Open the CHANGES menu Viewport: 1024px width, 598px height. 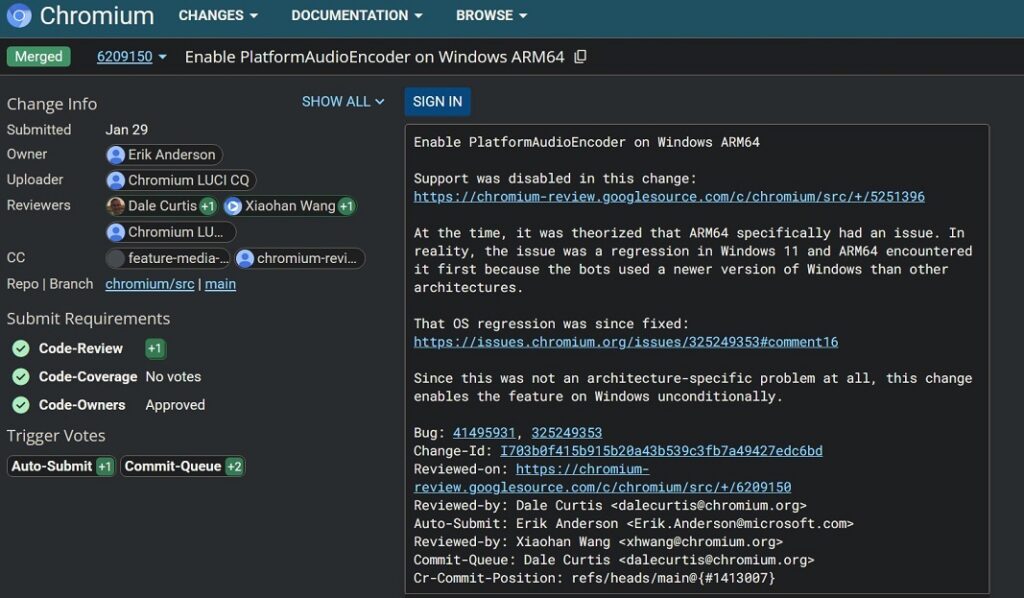(217, 15)
